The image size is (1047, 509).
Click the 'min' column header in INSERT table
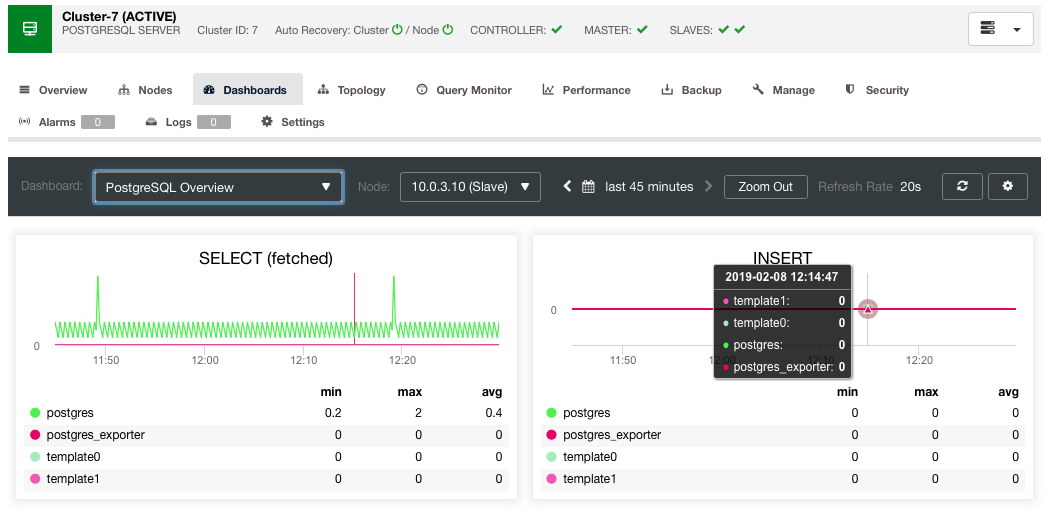coord(847,392)
